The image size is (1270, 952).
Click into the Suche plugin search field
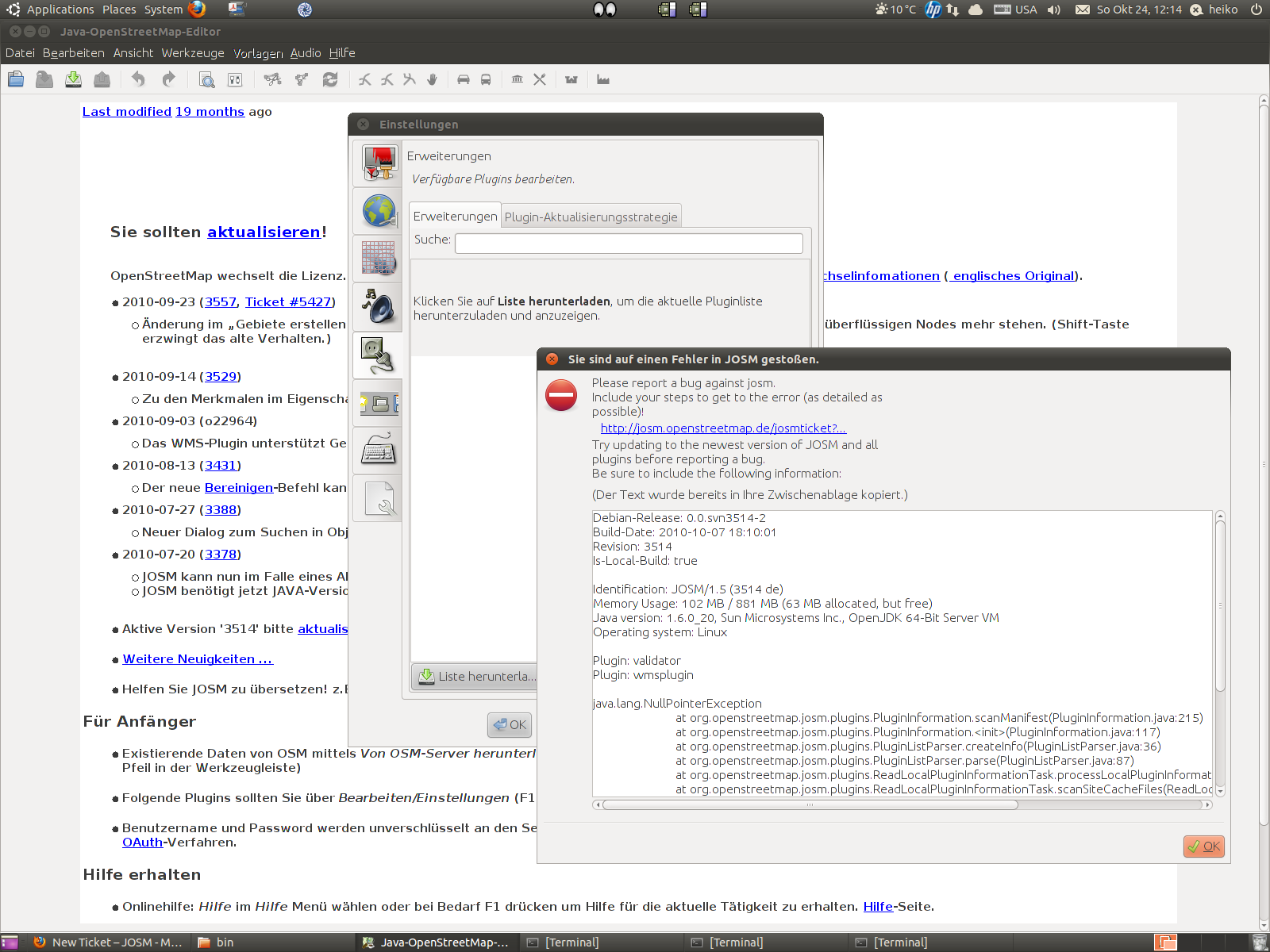tap(628, 244)
